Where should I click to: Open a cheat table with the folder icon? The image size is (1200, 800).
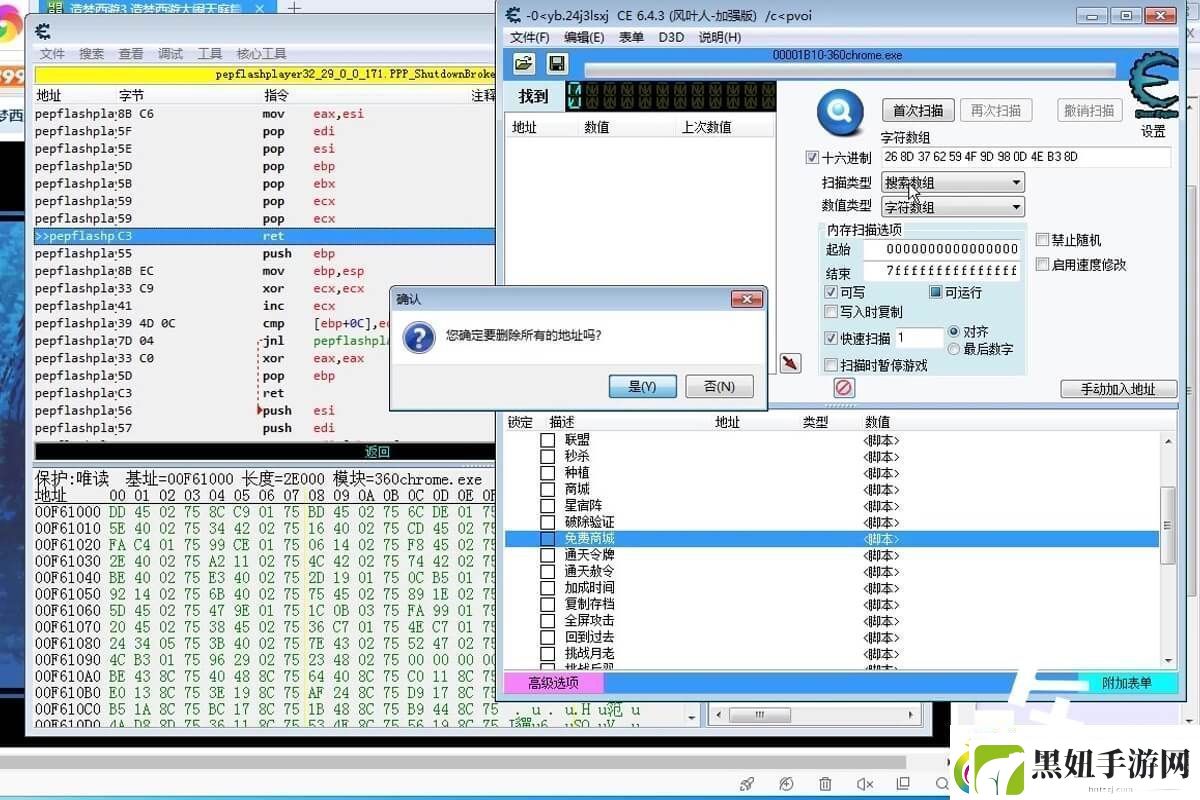[524, 63]
